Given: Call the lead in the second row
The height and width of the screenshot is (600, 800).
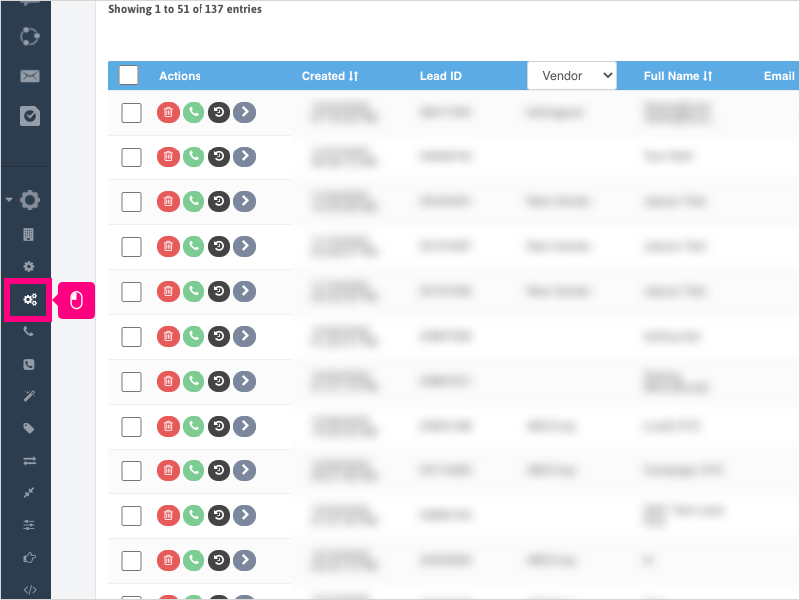Looking at the screenshot, I should pos(193,157).
